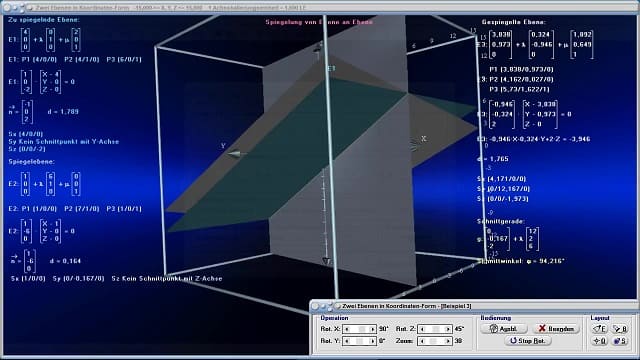Click the 'Spiegelebene:' label

pyautogui.click(x=31, y=162)
